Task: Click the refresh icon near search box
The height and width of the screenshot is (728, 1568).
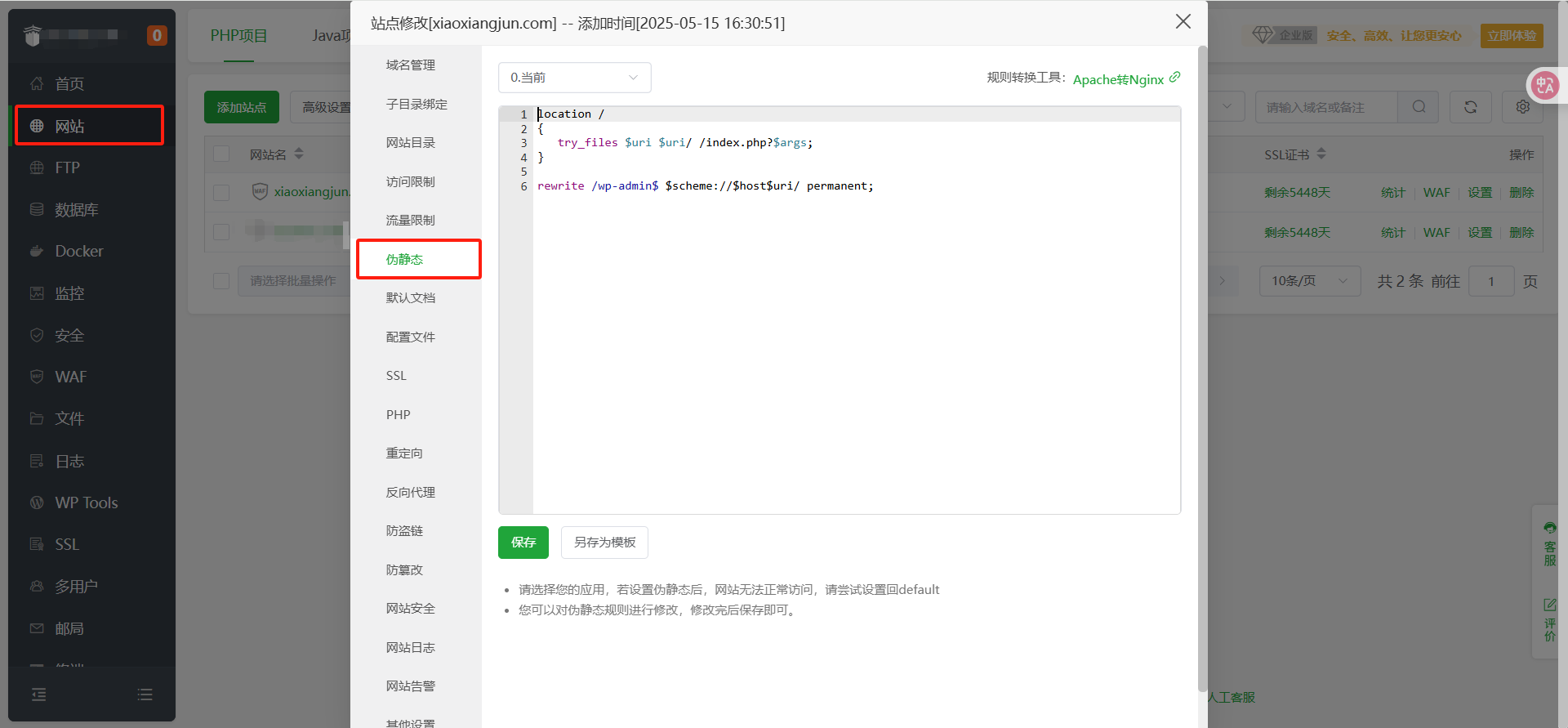Action: pyautogui.click(x=1470, y=107)
